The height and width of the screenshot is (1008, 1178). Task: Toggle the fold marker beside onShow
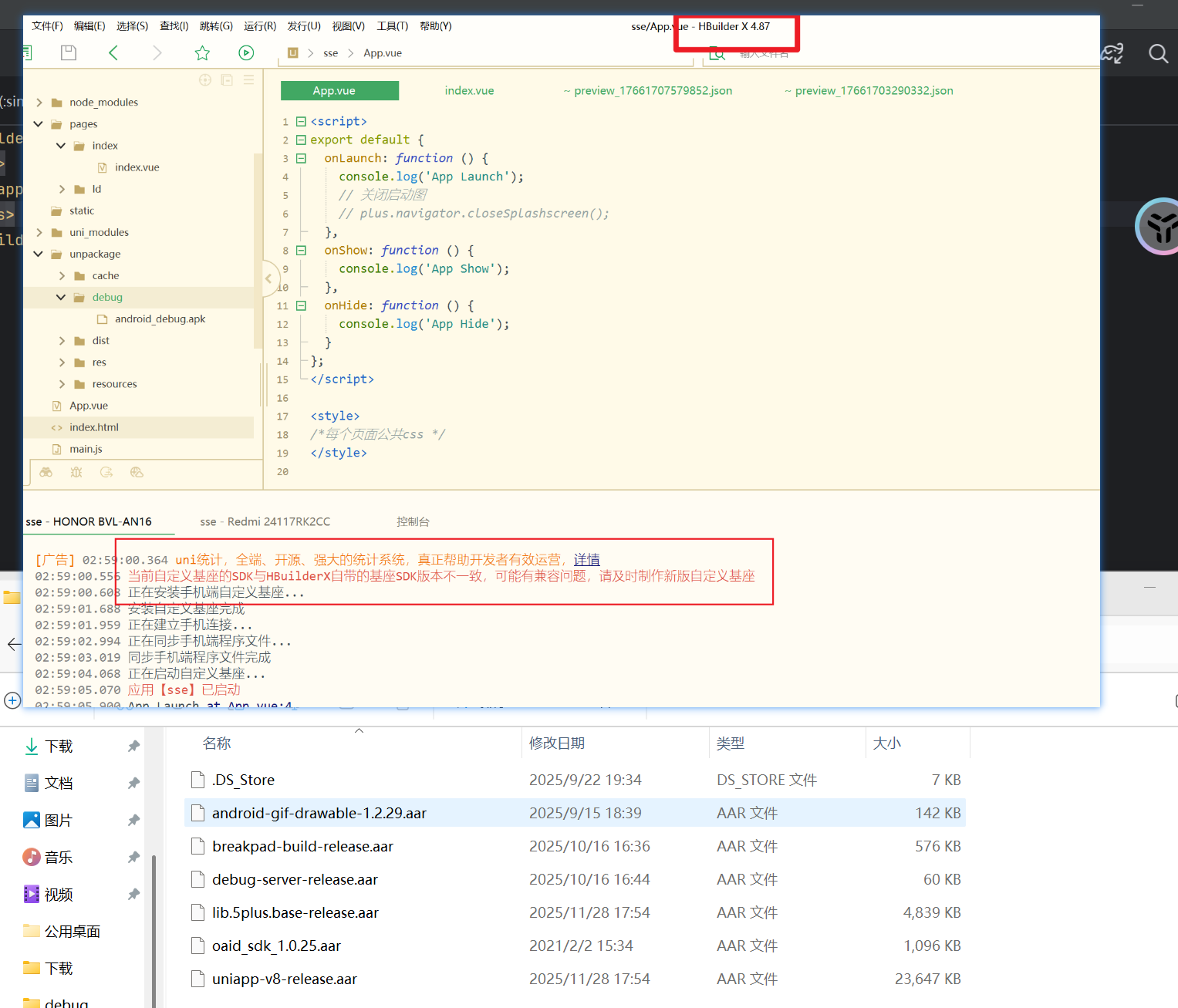coord(302,251)
